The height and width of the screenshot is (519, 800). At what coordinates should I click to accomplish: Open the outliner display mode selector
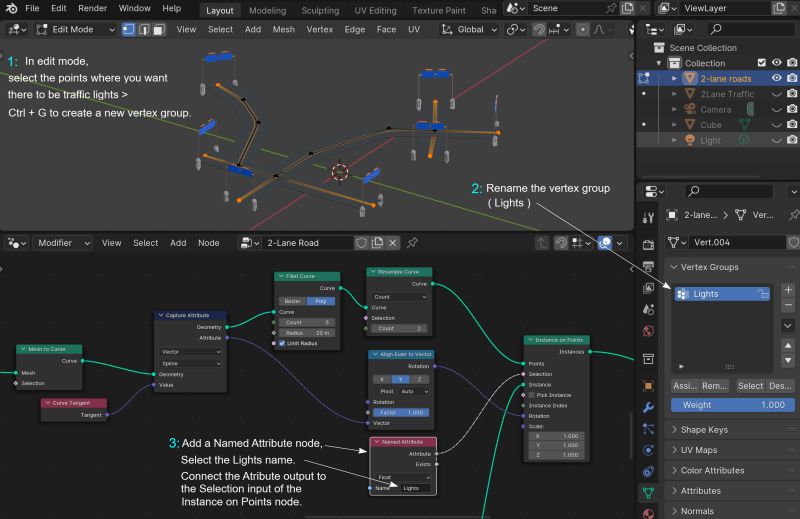pyautogui.click(x=655, y=30)
